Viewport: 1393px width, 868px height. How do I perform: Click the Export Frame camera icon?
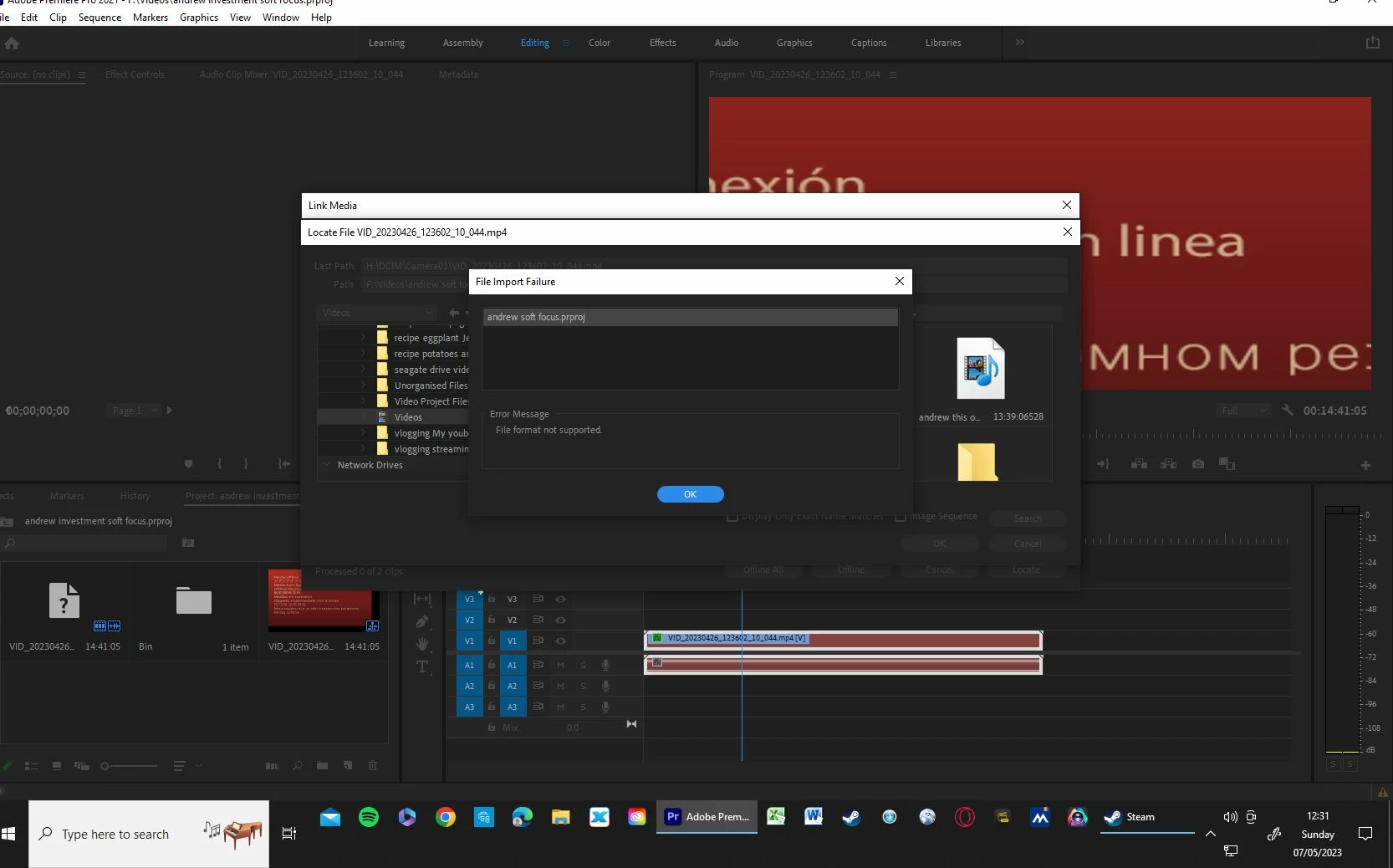(x=1198, y=463)
